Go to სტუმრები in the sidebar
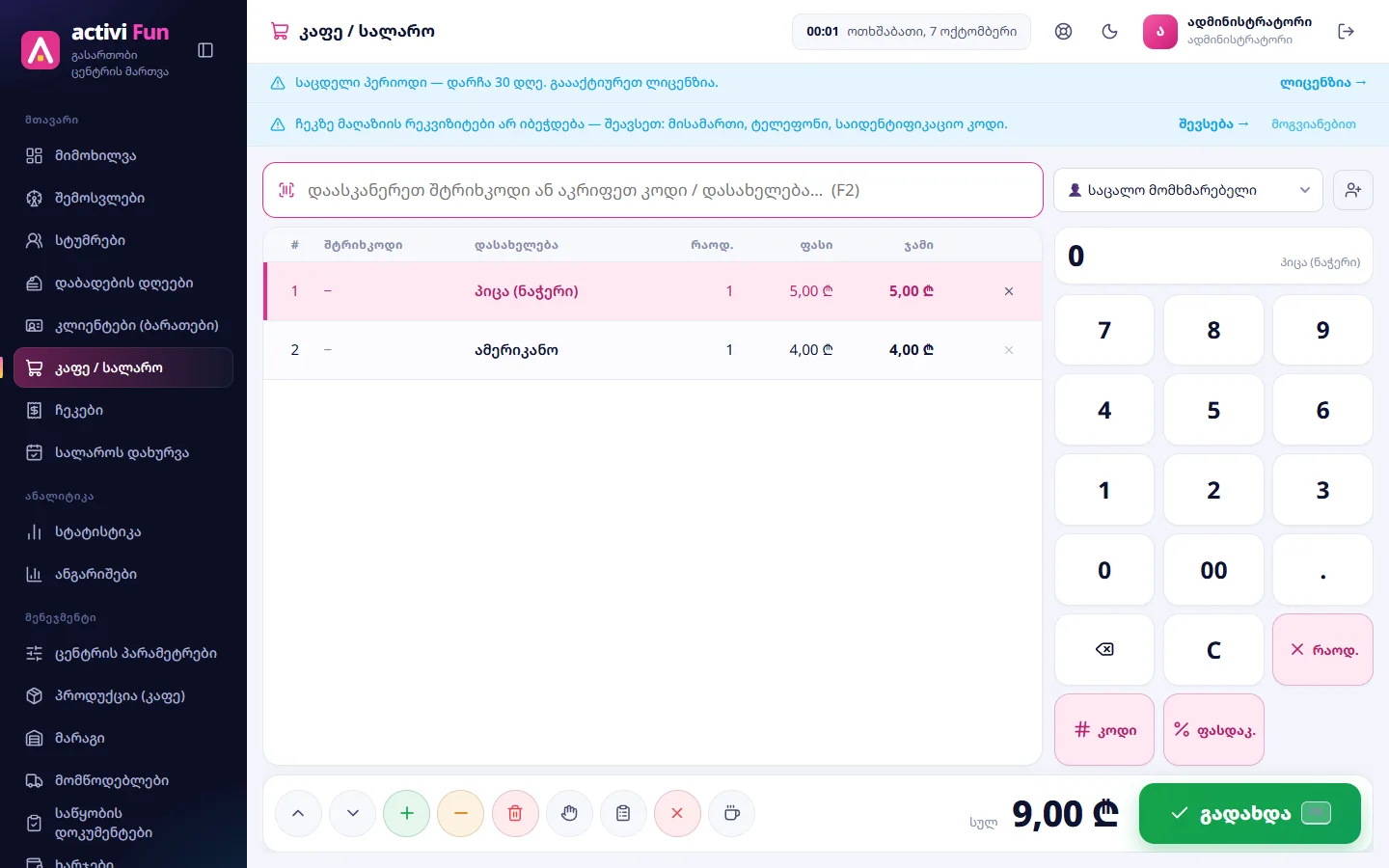Screen dimensions: 1389x868 [x=123, y=240]
